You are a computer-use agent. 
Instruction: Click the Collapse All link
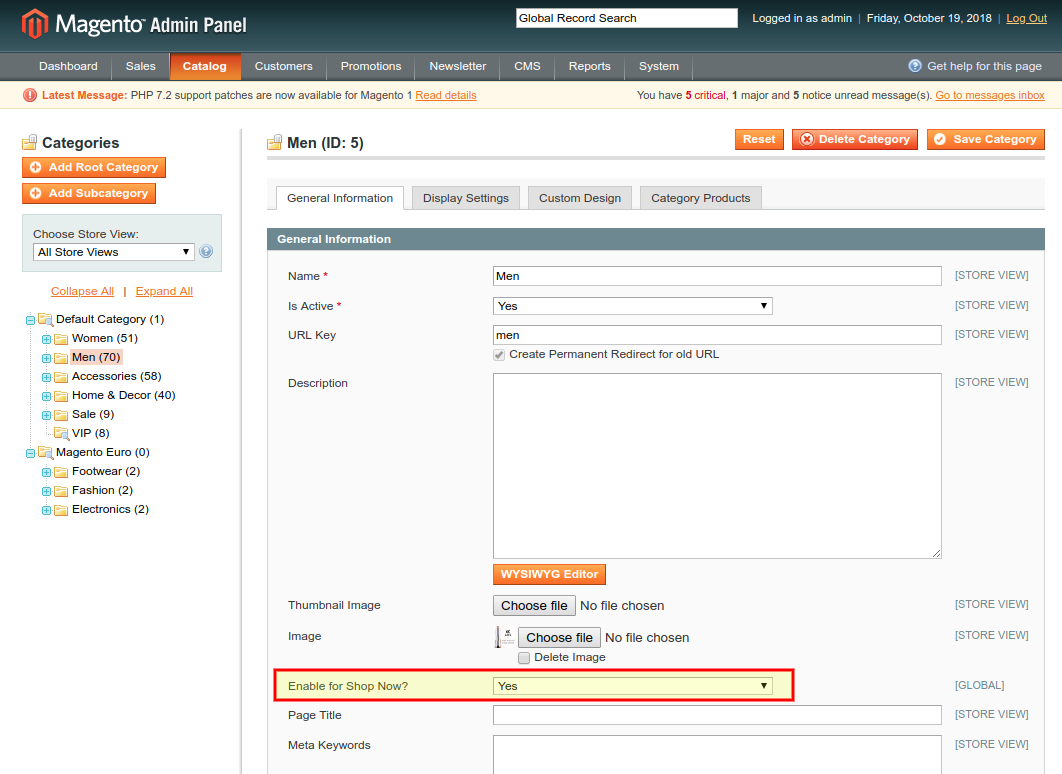click(83, 291)
